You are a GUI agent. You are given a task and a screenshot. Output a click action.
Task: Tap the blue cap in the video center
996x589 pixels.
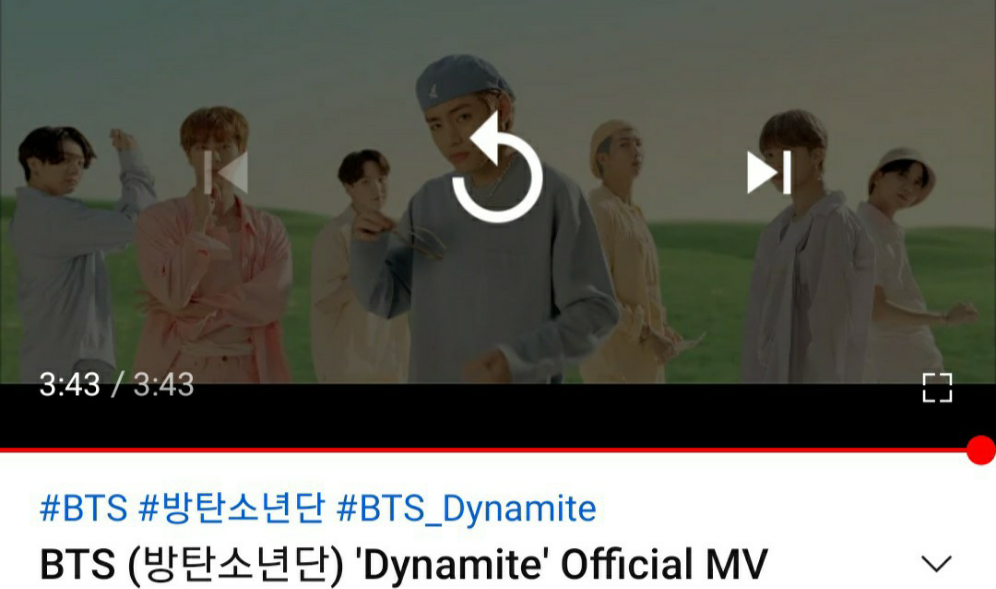click(462, 79)
